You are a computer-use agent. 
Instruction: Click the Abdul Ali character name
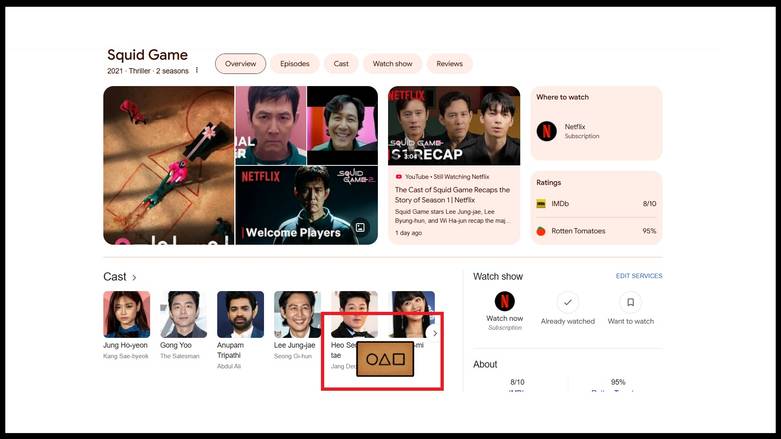tap(229, 366)
